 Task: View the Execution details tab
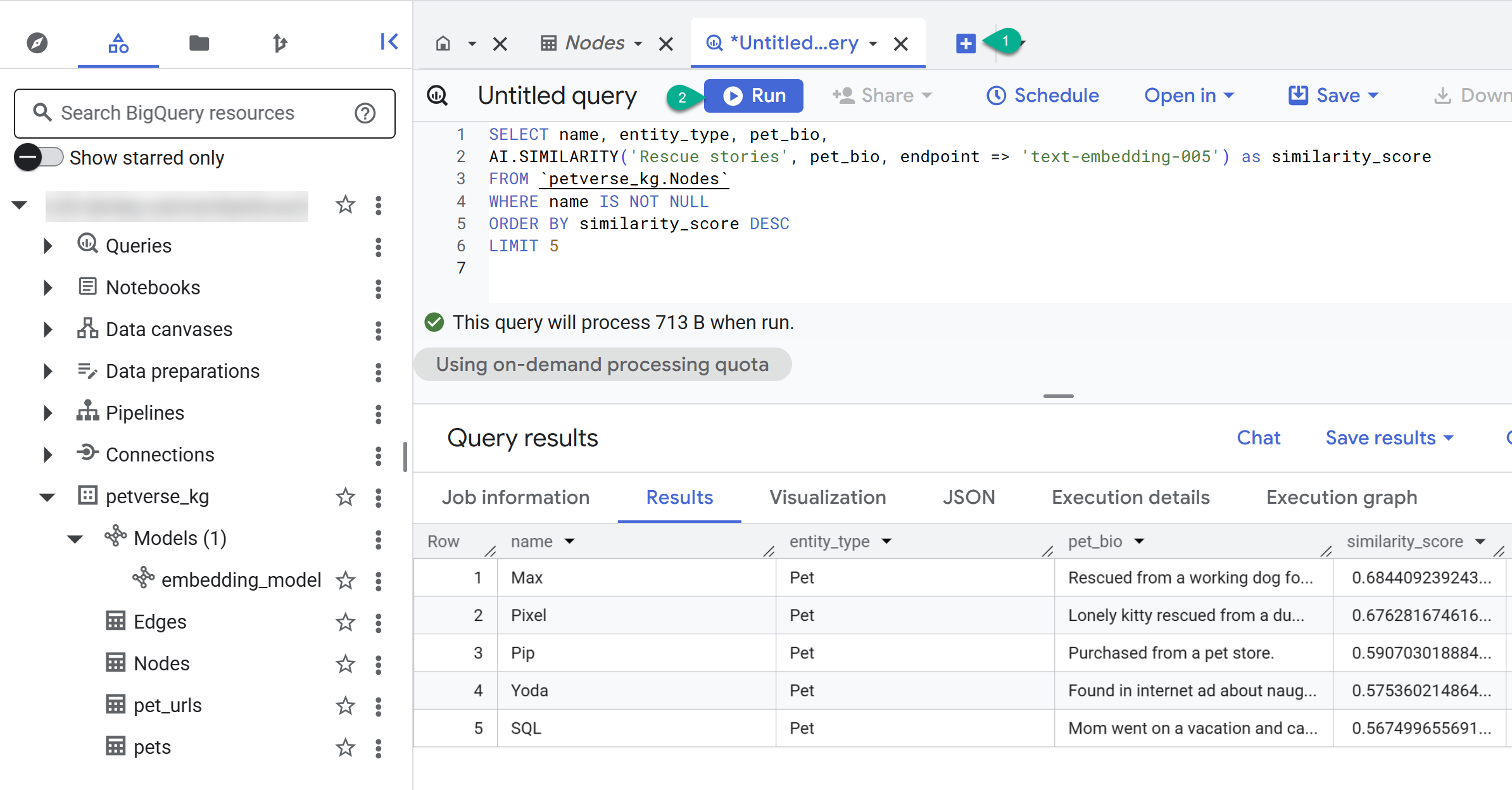pos(1131,498)
